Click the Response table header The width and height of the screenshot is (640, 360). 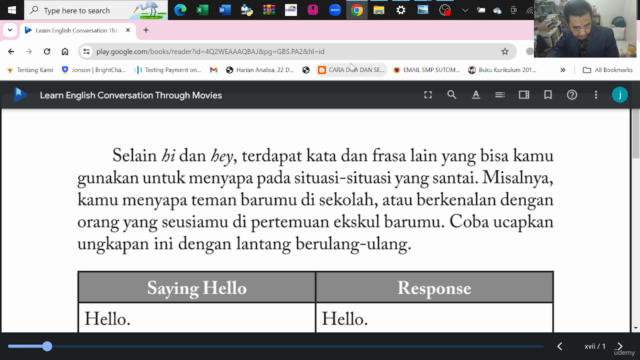[x=434, y=288]
